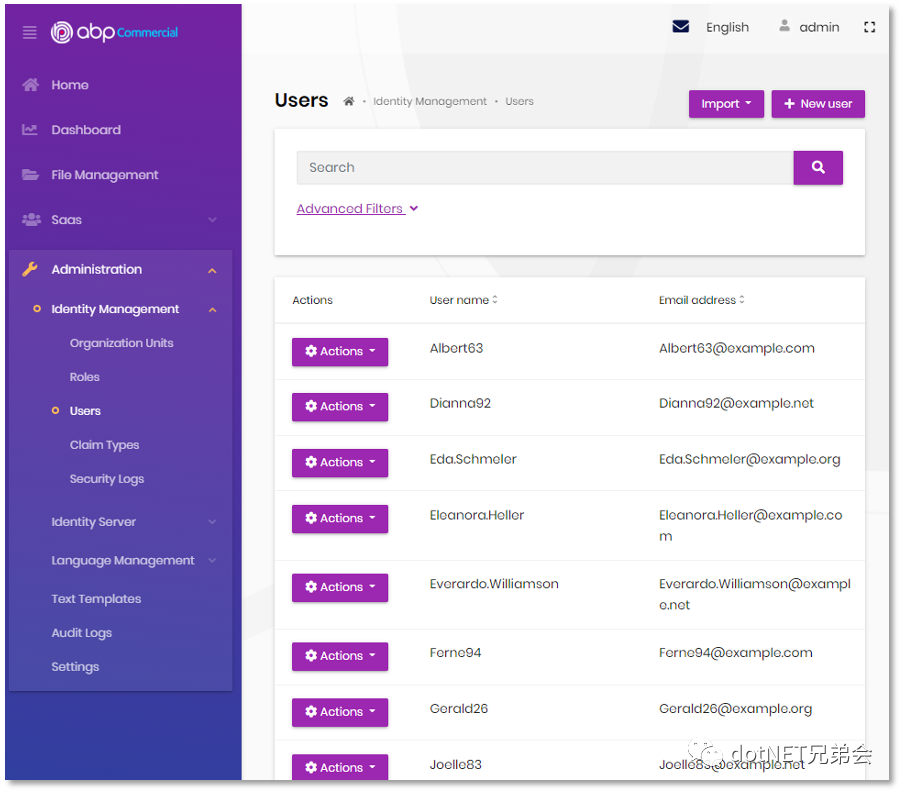Go to Roles under Identity Management
The height and width of the screenshot is (794, 902).
tap(85, 377)
